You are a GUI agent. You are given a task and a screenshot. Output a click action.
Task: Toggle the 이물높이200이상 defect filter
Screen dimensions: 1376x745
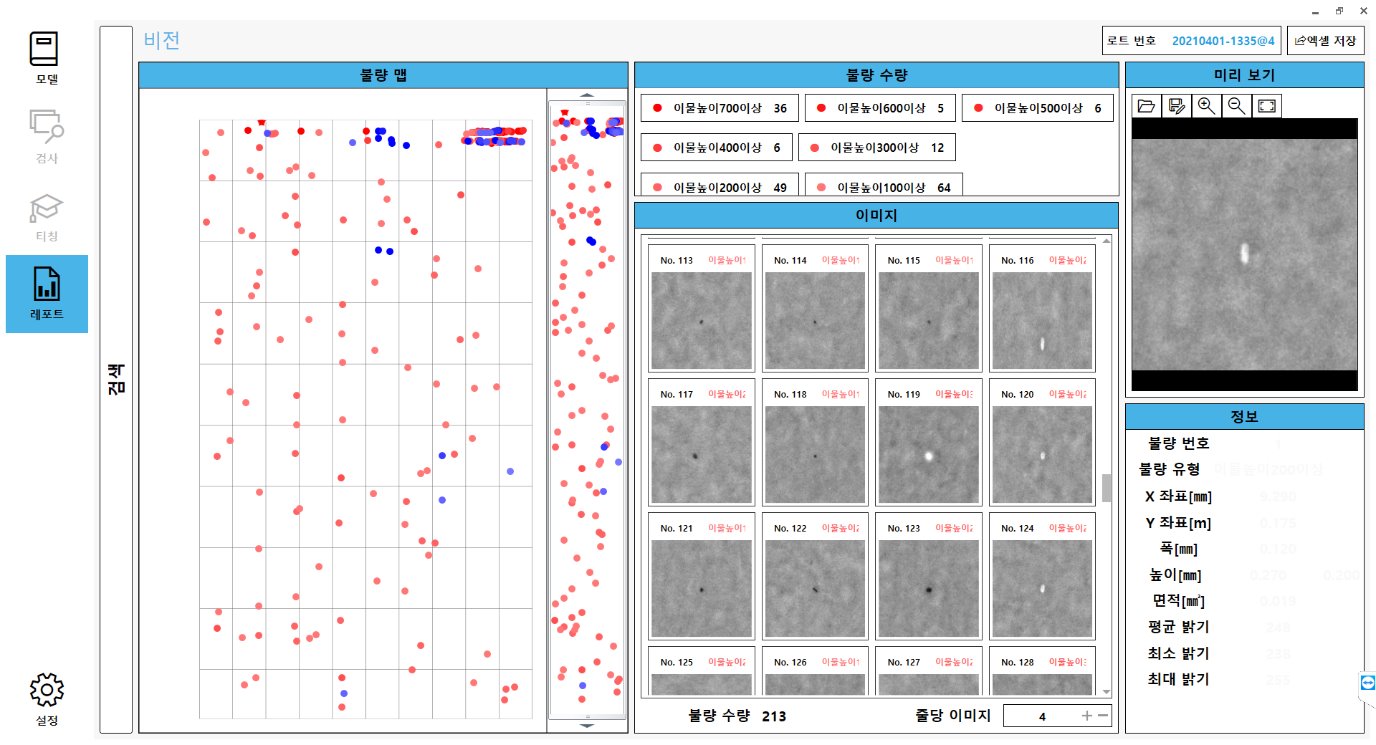pos(718,186)
